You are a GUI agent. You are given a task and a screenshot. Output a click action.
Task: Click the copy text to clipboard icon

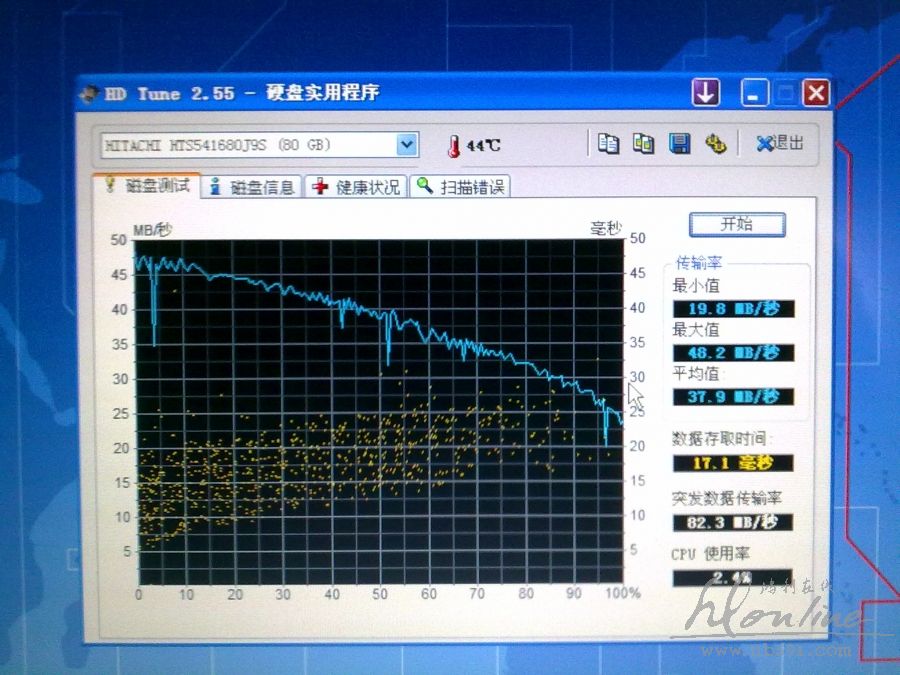[608, 144]
